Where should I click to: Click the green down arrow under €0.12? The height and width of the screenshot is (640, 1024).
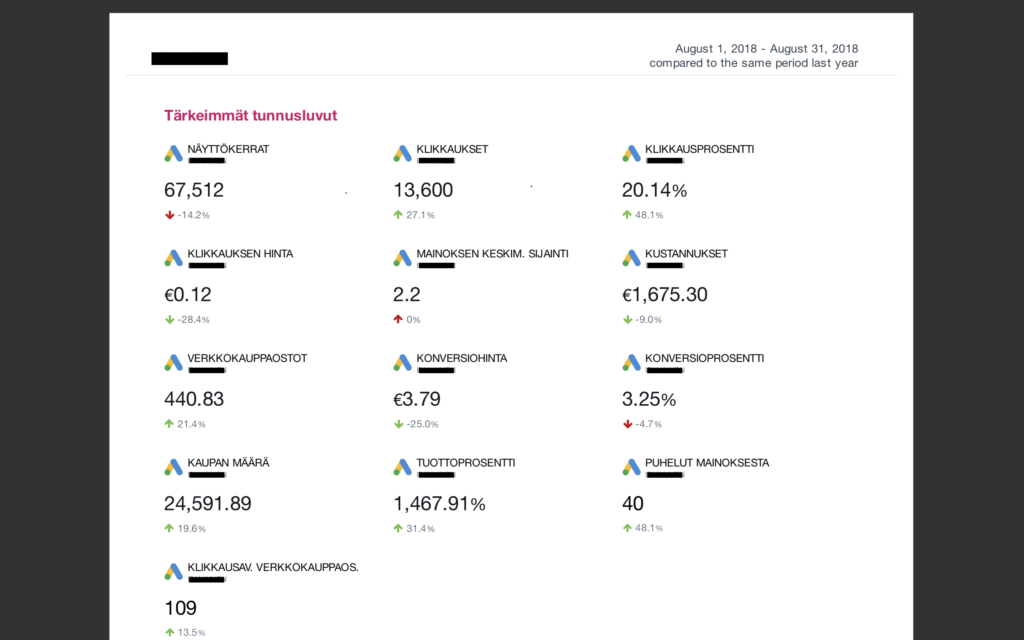click(170, 319)
